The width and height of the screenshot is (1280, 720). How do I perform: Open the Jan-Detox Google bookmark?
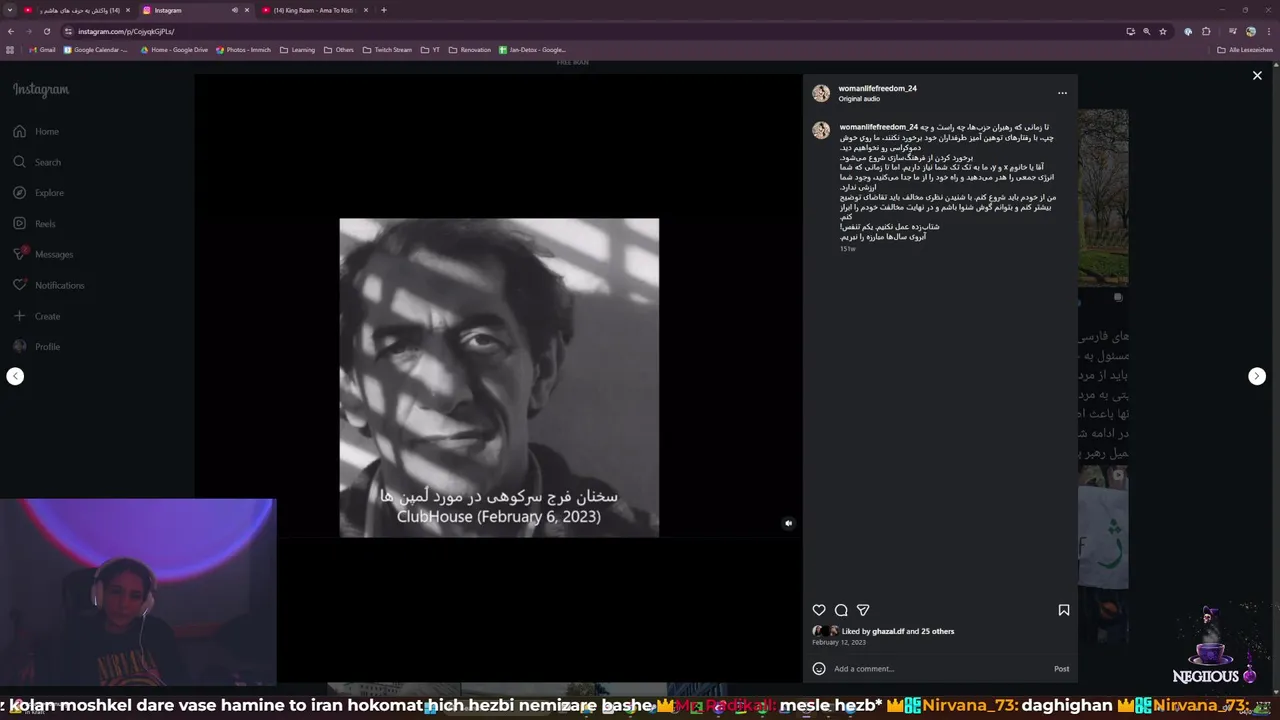pyautogui.click(x=533, y=49)
